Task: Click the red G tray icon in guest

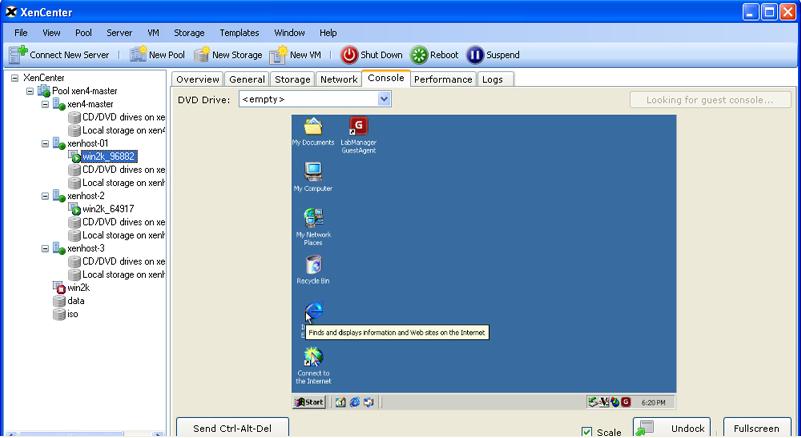Action: coord(626,402)
